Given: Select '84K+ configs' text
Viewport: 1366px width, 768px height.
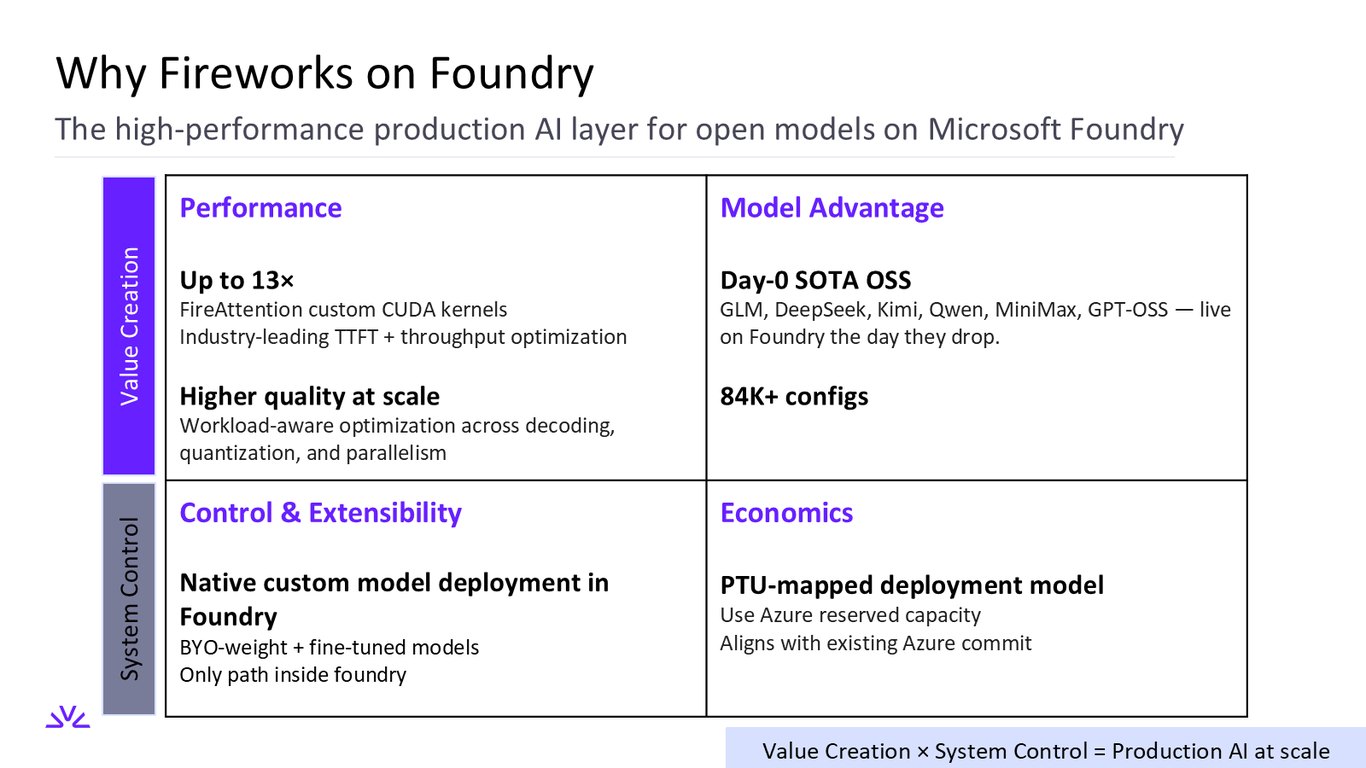Looking at the screenshot, I should click(x=794, y=397).
